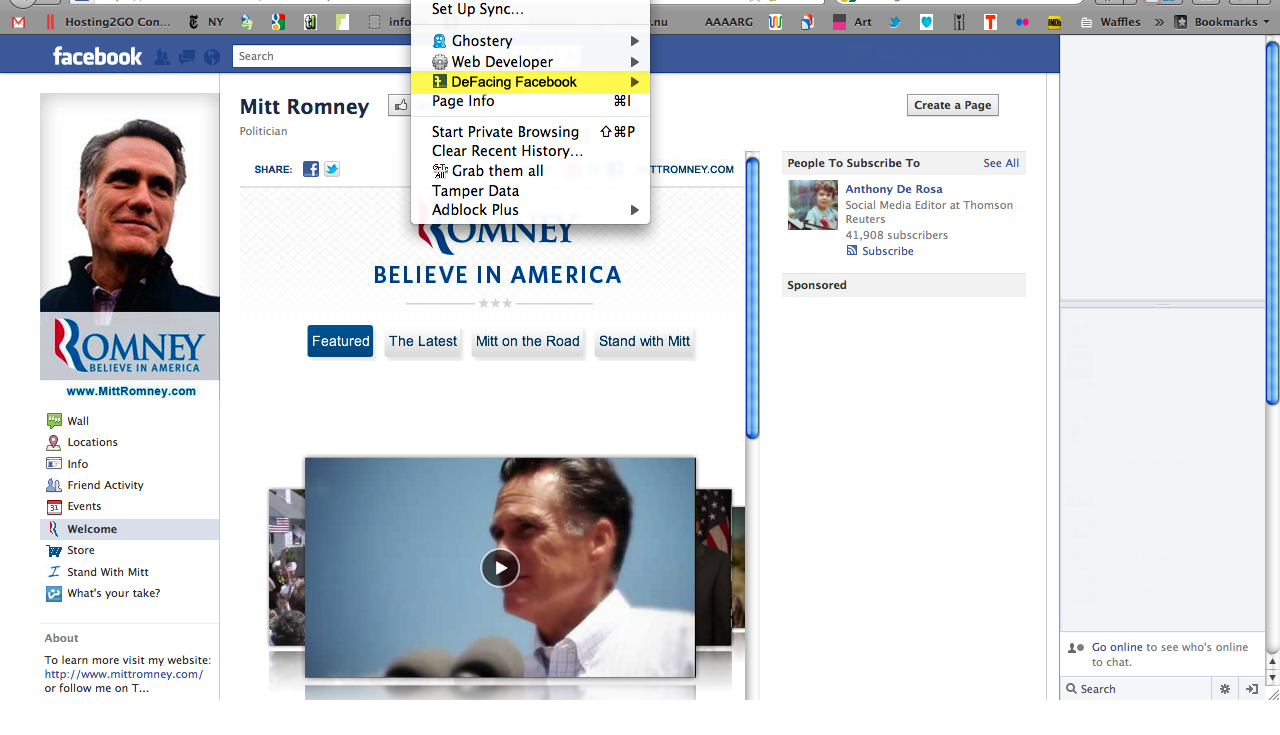Collapse chat sidebar arrow icon
This screenshot has width=1280, height=735.
[x=1251, y=689]
